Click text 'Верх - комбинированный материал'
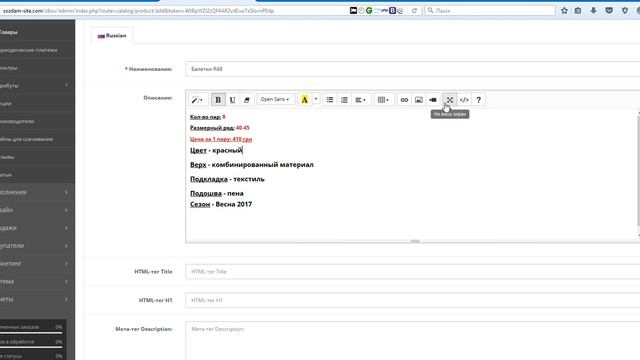Image resolution: width=640 pixels, height=360 pixels. [x=252, y=164]
